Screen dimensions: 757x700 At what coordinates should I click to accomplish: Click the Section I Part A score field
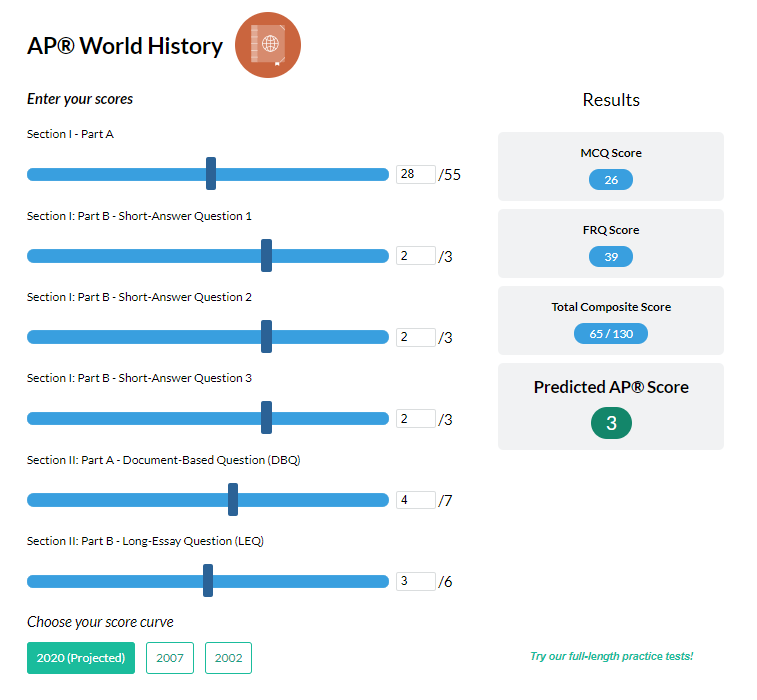point(415,174)
